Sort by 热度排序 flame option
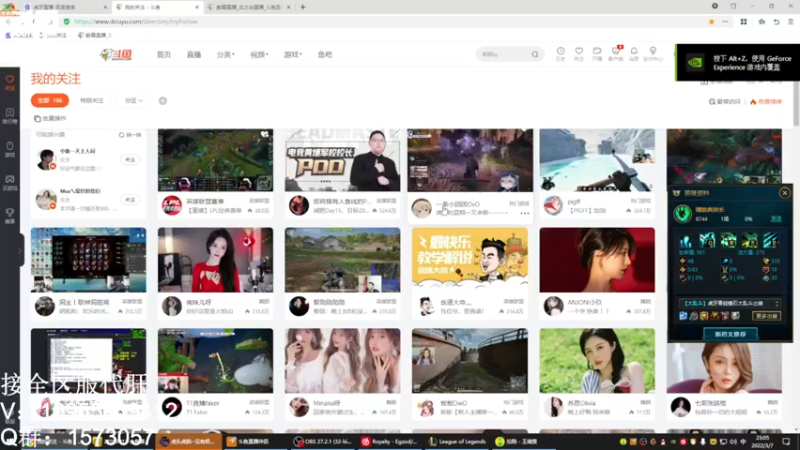This screenshot has height=450, width=800. pyautogui.click(x=766, y=102)
